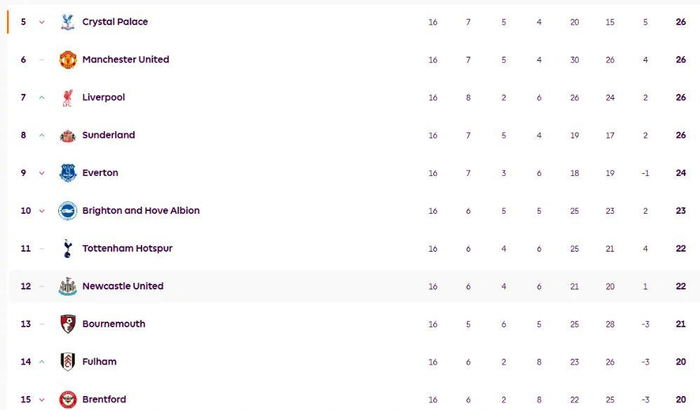Click the Brighton and Hove Albion badge
Image resolution: width=700 pixels, height=410 pixels.
(x=67, y=211)
